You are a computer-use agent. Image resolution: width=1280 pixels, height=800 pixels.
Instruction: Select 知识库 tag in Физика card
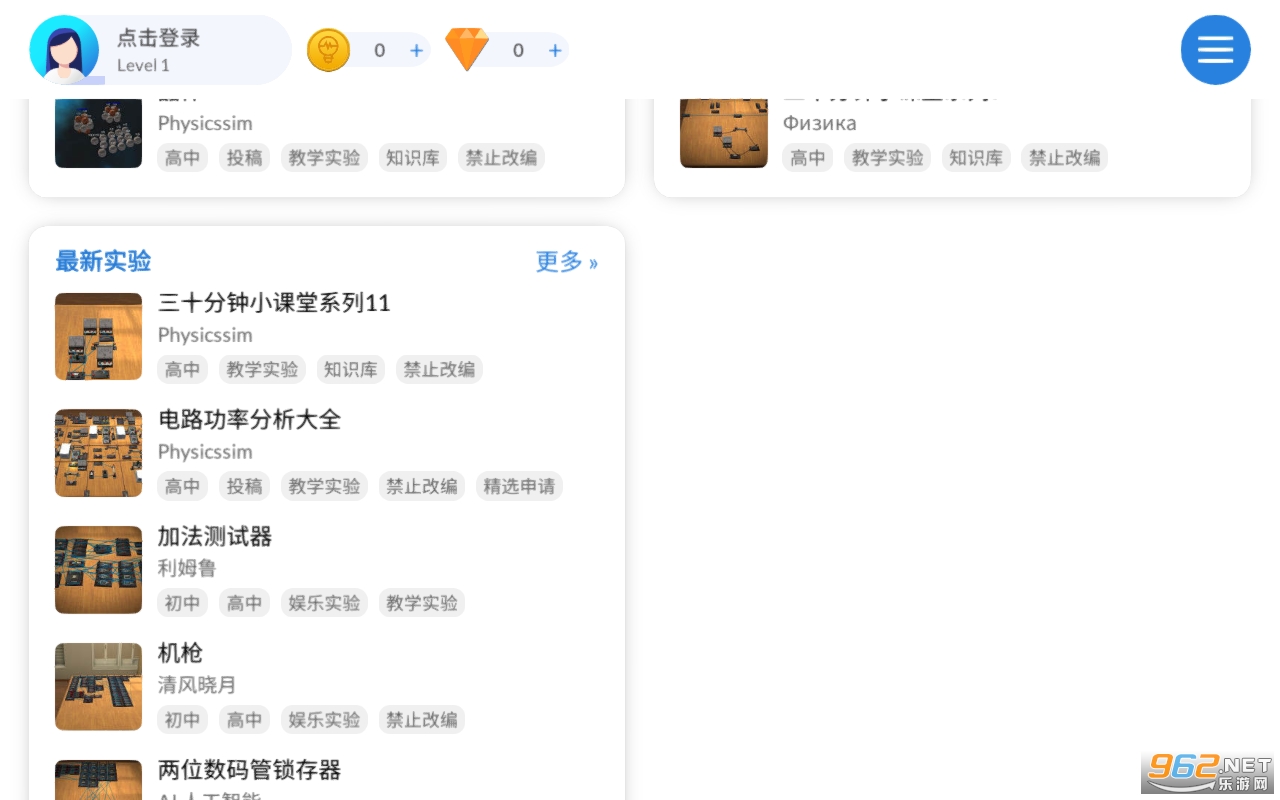pos(976,158)
